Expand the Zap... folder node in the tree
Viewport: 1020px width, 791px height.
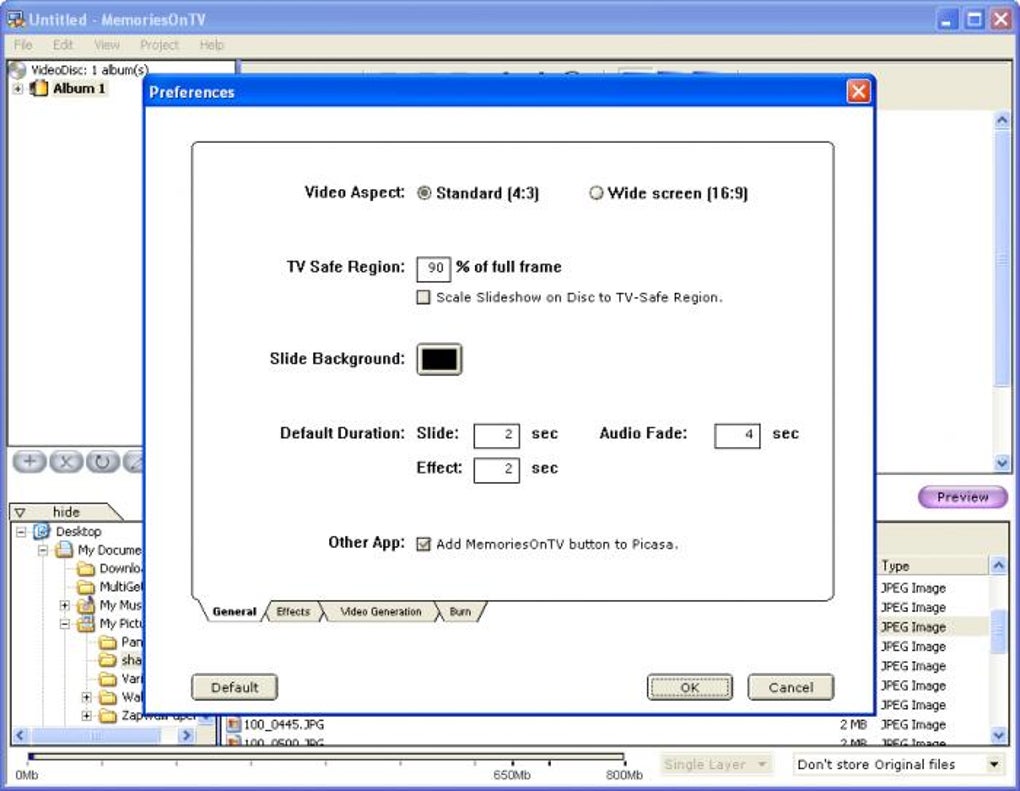point(87,716)
